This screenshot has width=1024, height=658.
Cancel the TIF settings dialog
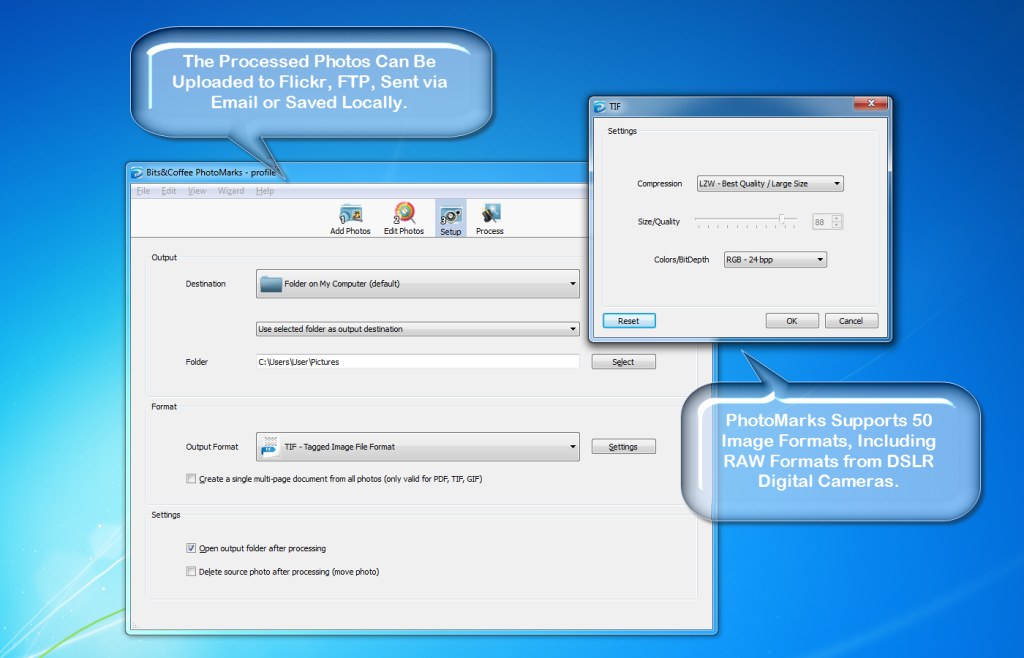coord(851,321)
